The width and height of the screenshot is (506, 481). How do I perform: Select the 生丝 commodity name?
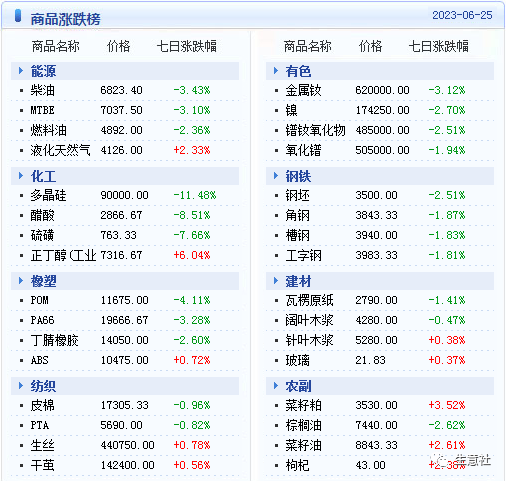click(x=42, y=445)
